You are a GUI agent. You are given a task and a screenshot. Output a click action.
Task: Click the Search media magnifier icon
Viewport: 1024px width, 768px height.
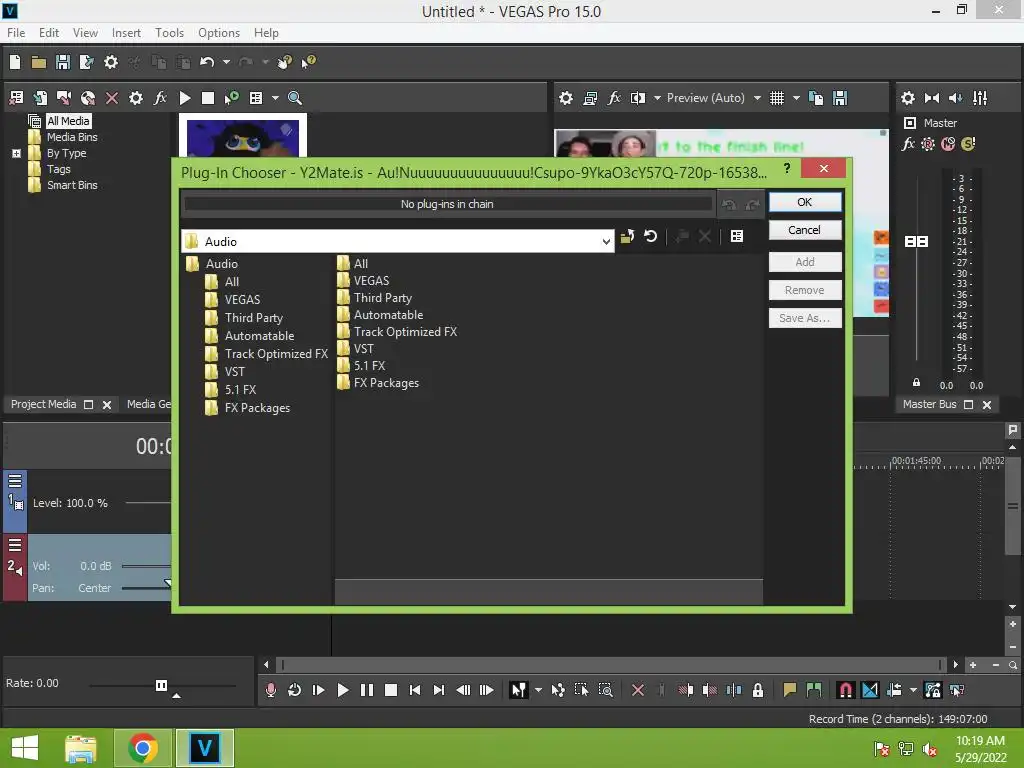[x=295, y=98]
